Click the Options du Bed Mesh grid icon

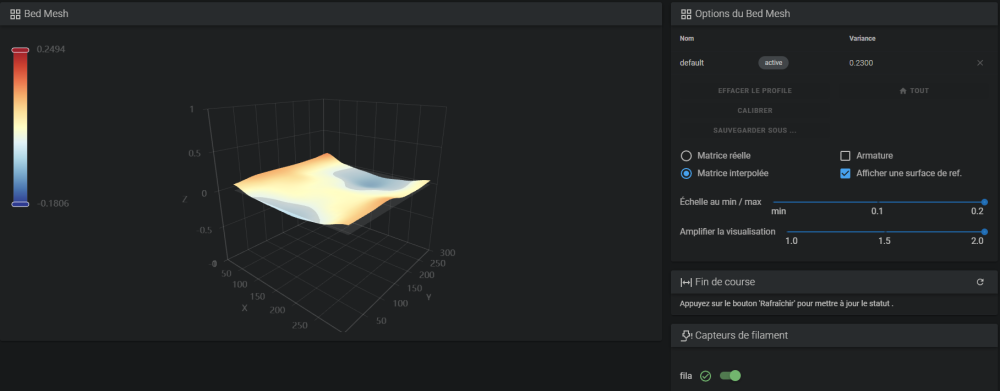(x=686, y=13)
